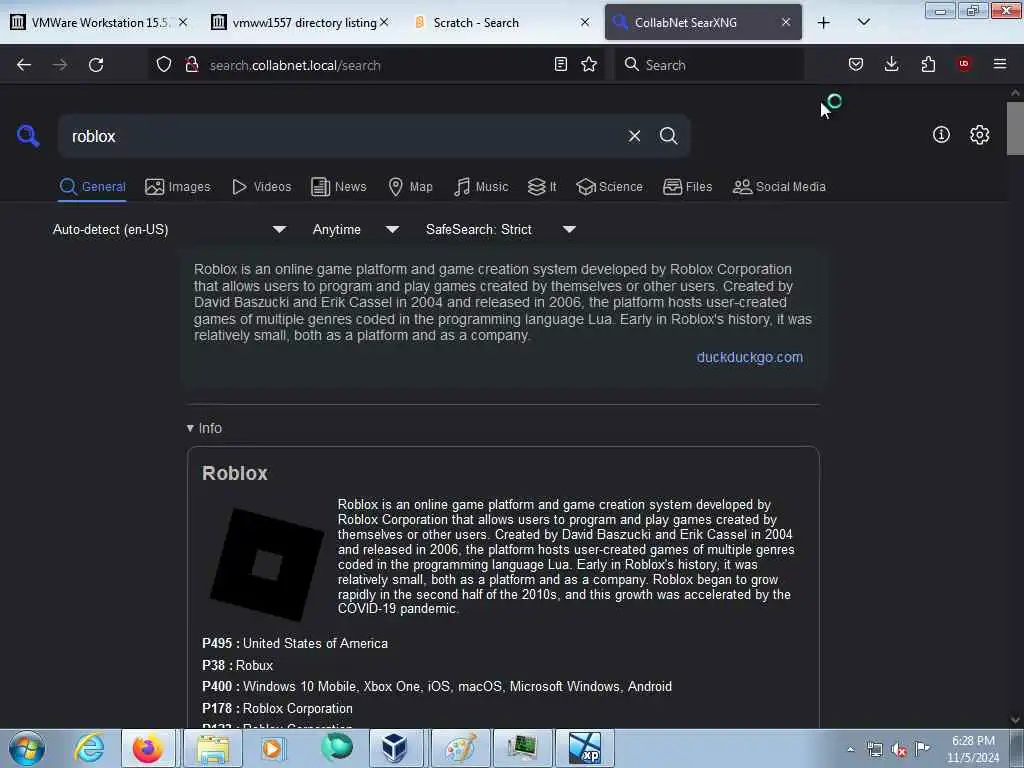The height and width of the screenshot is (768, 1024).
Task: Select the It search category
Action: (541, 187)
